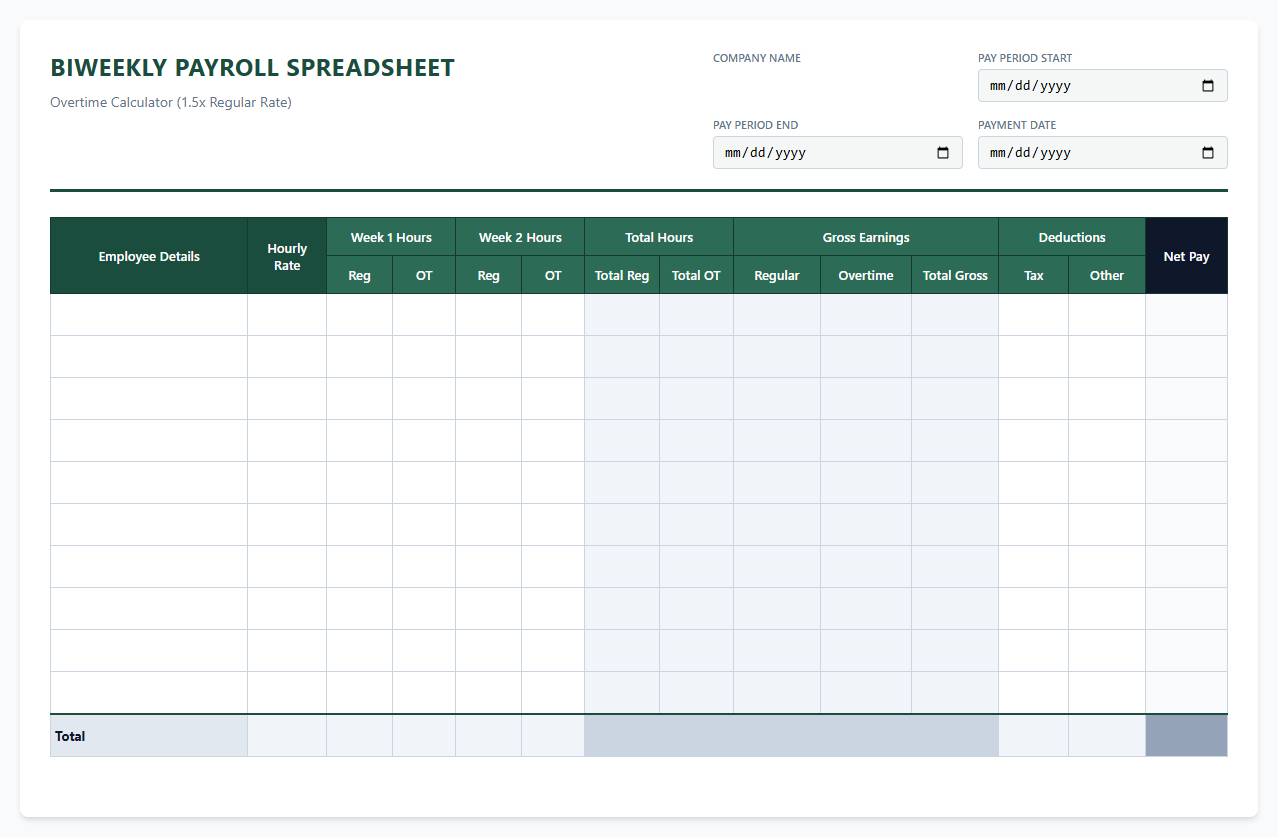Click the Total Gross subheader
This screenshot has height=837, width=1278.
955,275
